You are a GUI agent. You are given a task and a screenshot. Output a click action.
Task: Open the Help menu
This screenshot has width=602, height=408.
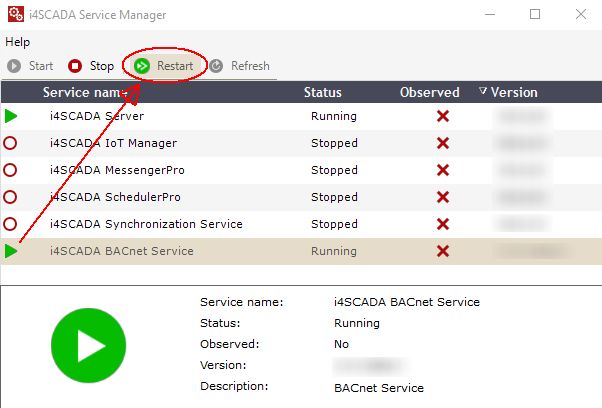click(18, 42)
